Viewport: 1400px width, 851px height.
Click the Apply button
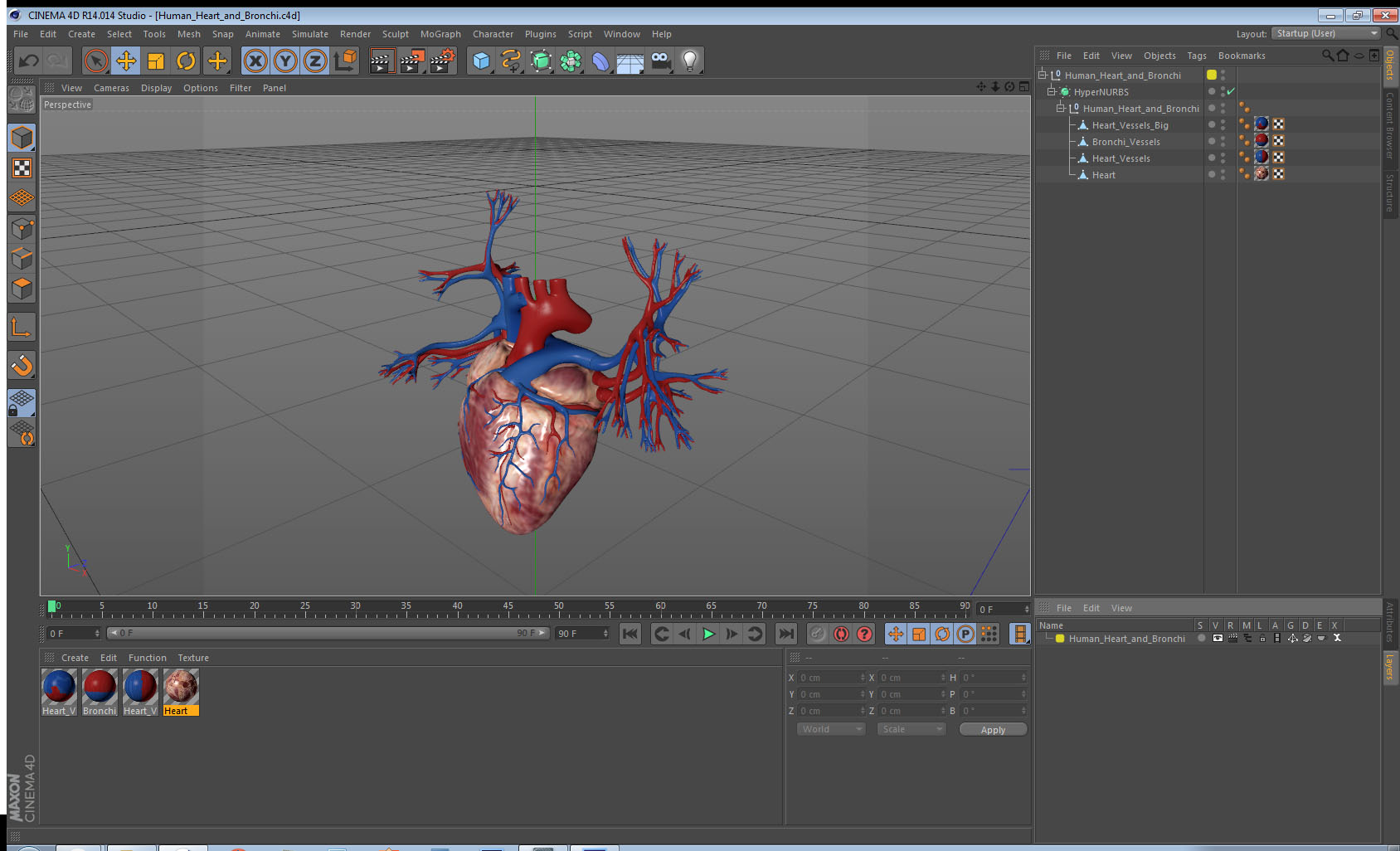click(x=993, y=729)
